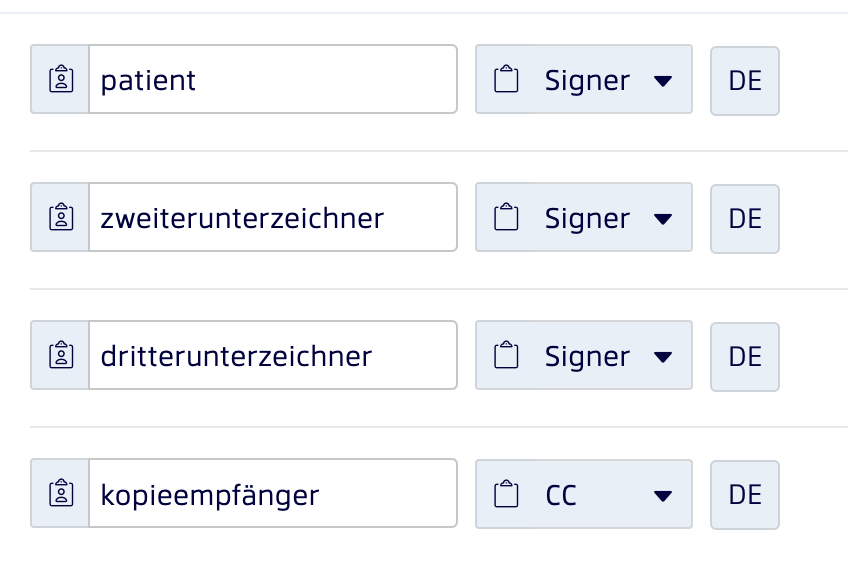848x562 pixels.
Task: Click clipboard icon in zweiterunterzeichner's Signer dropdown
Action: click(x=506, y=217)
